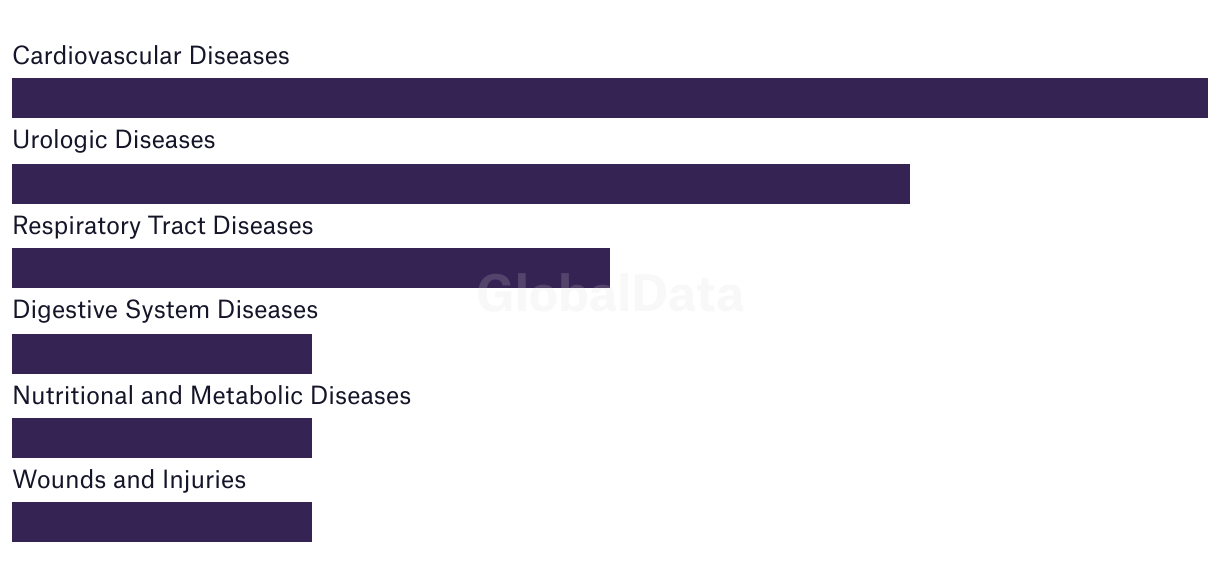
Task: Click the Cardiovascular Diseases bar
Action: [610, 98]
